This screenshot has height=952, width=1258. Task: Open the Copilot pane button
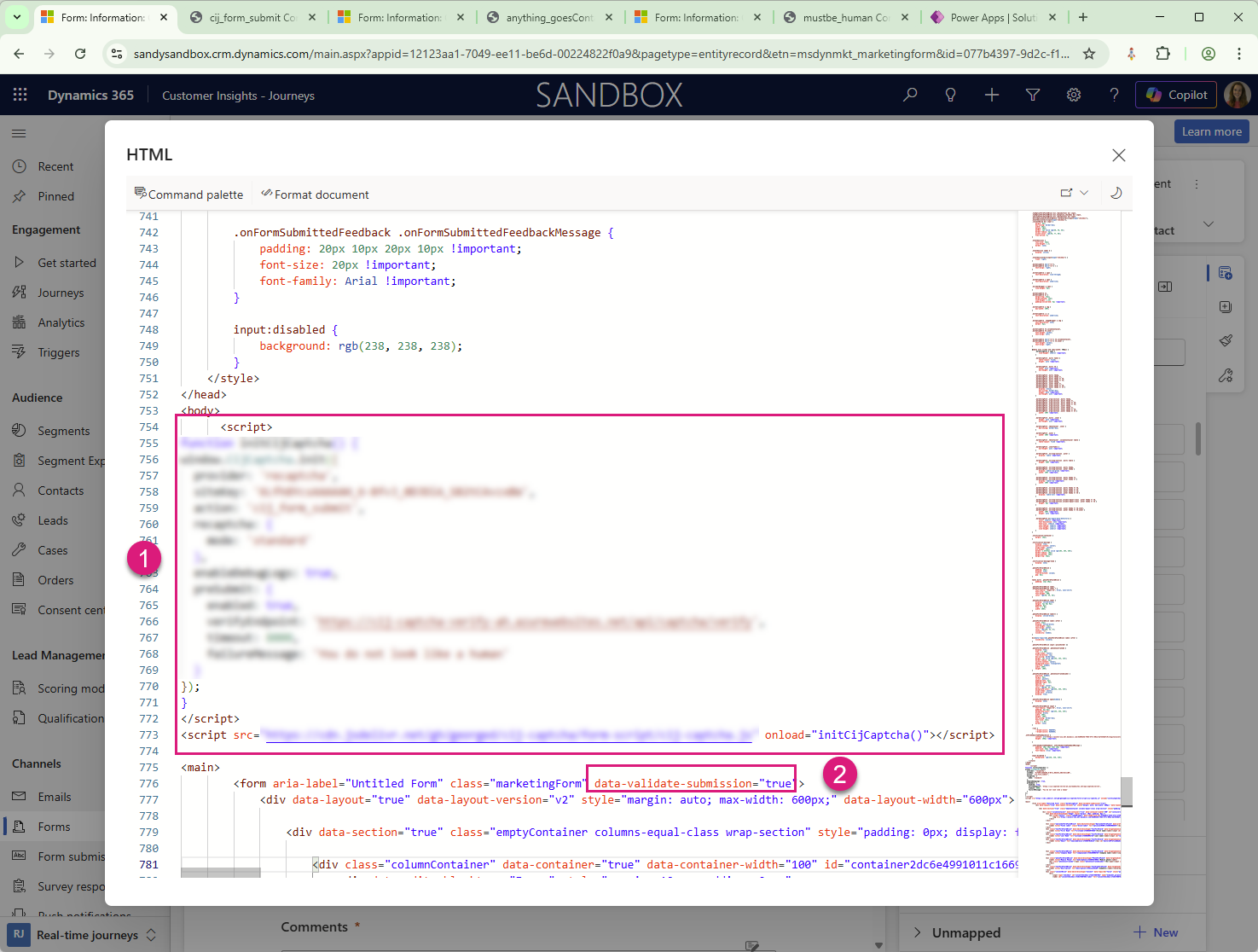[x=1177, y=95]
